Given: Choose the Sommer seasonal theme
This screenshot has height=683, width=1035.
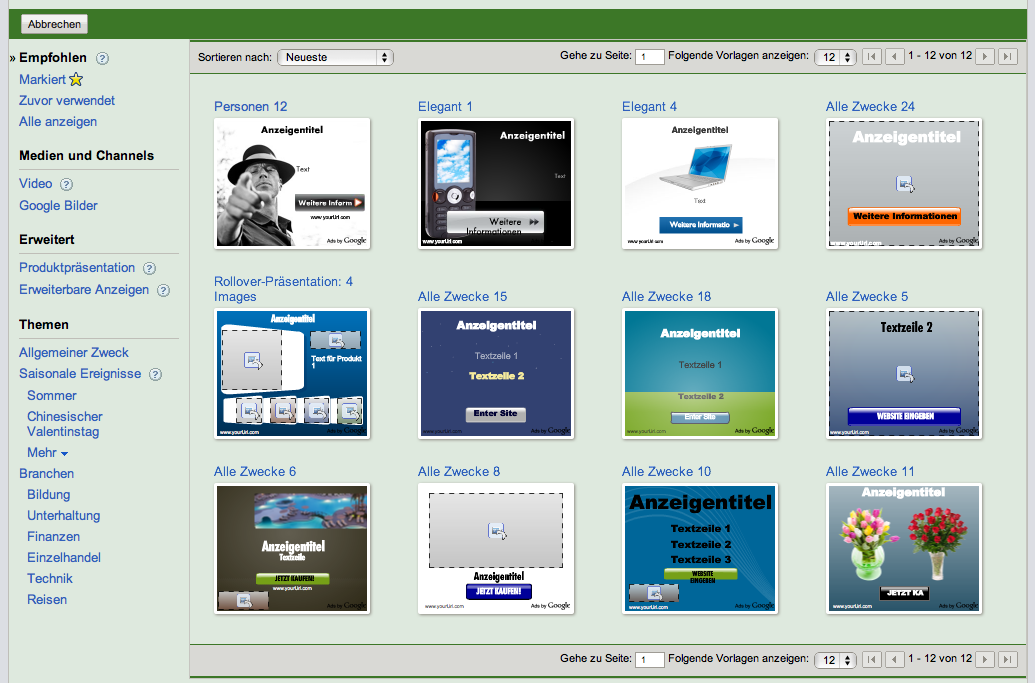Looking at the screenshot, I should pos(51,395).
